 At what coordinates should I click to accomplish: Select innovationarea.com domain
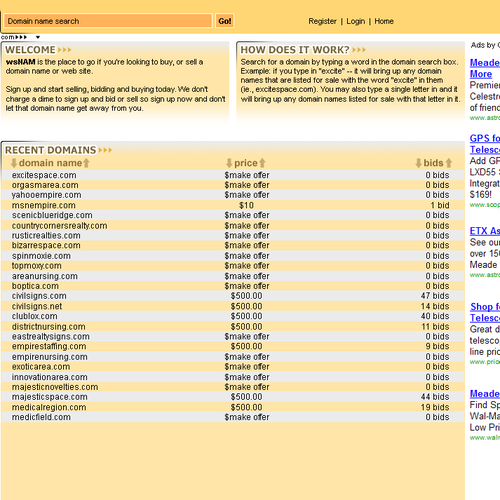(x=50, y=377)
